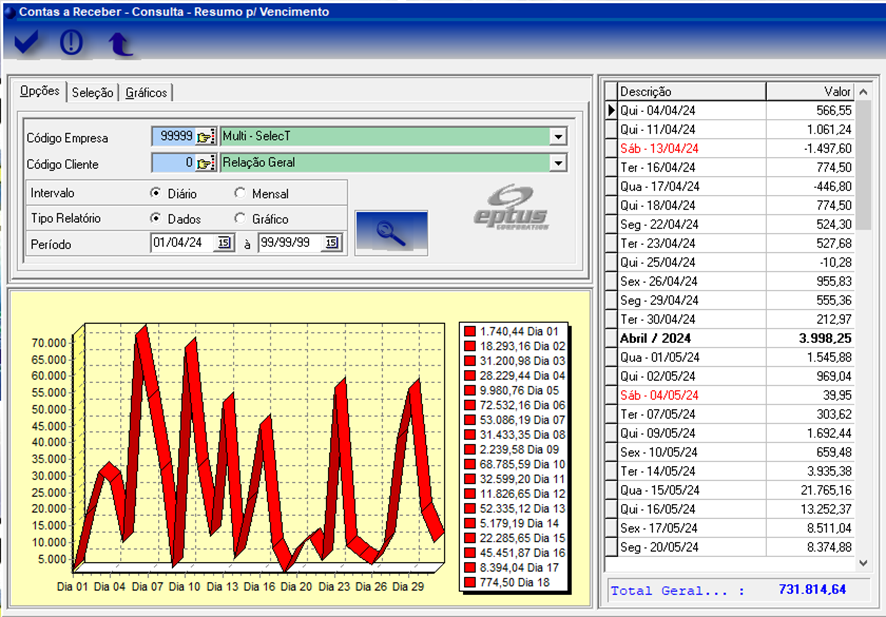Click the period start date field 01/04/24

182,243
